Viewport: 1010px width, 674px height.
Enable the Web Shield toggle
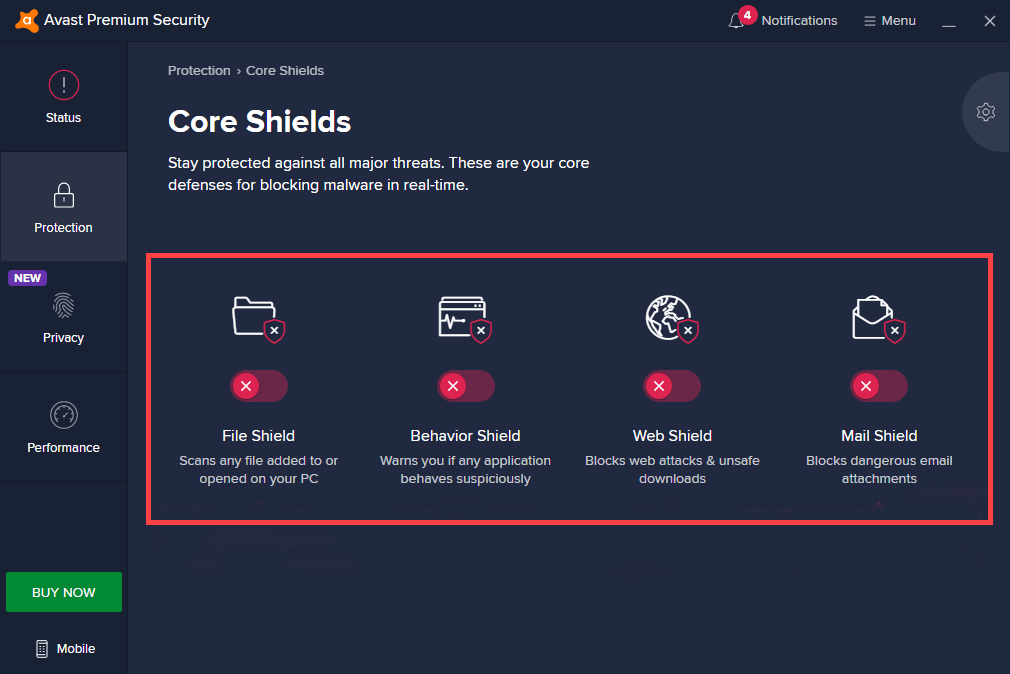pos(672,386)
